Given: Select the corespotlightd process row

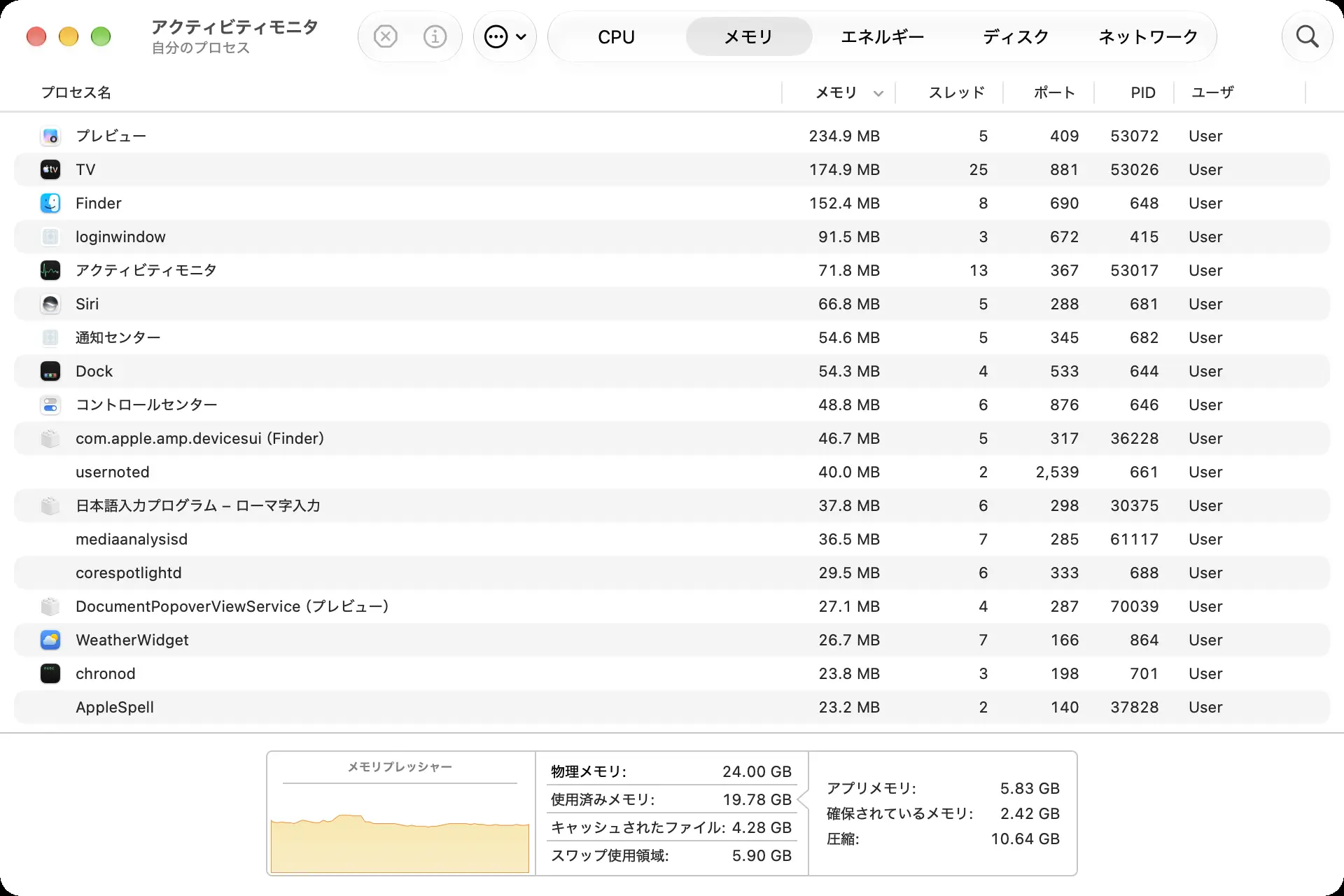Looking at the screenshot, I should [672, 573].
